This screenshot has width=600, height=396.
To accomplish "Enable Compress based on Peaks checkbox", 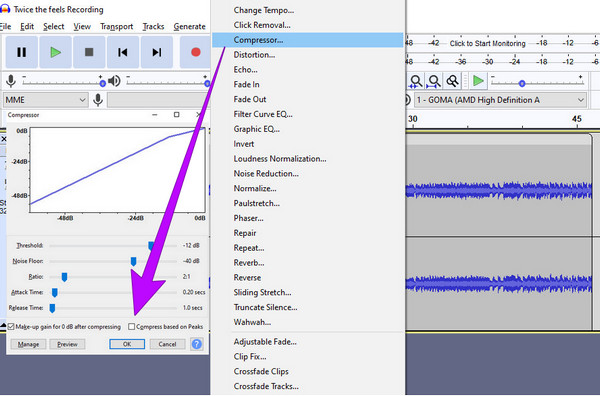I will (x=132, y=326).
